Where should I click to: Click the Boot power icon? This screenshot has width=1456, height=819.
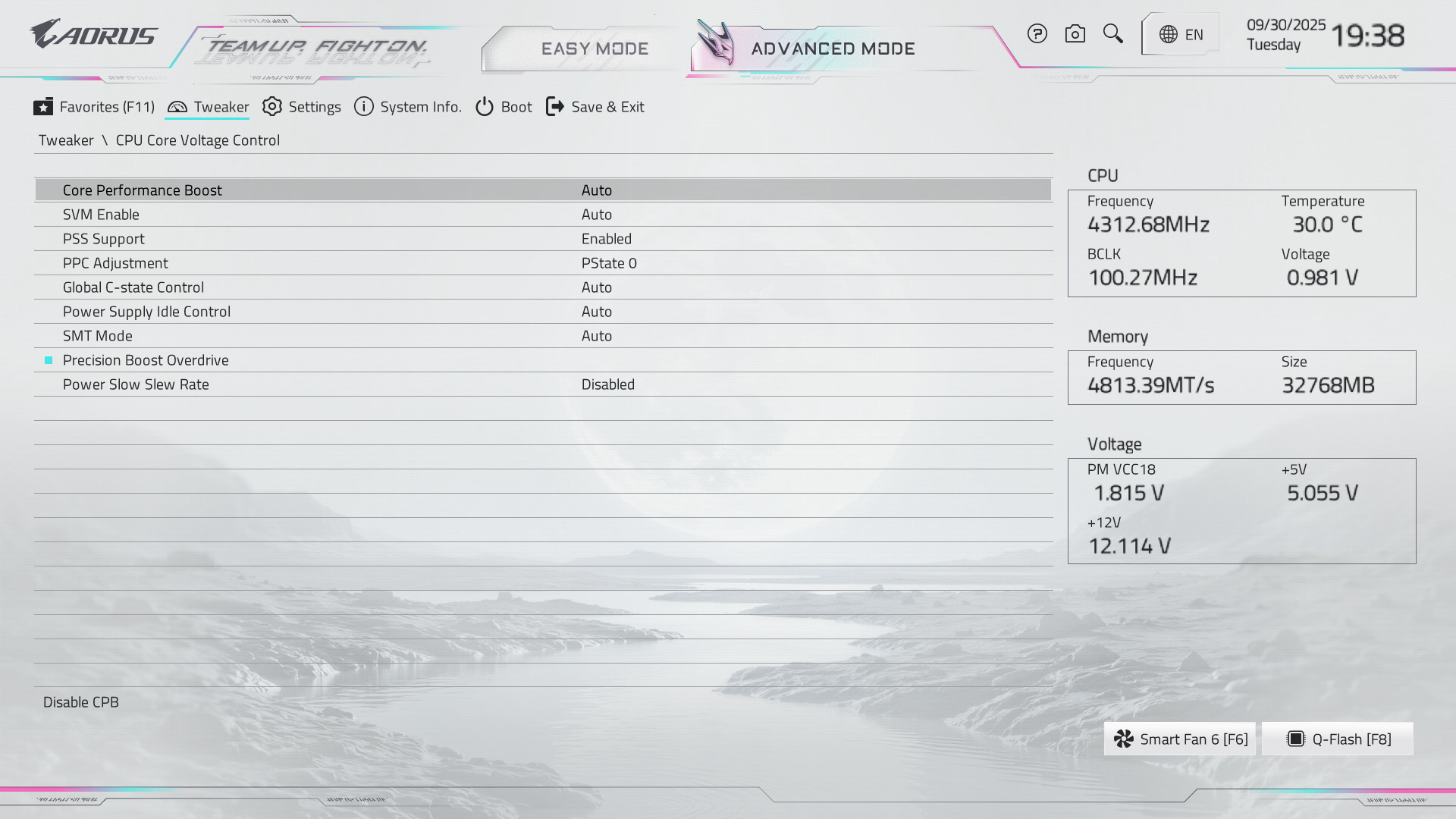(x=485, y=107)
